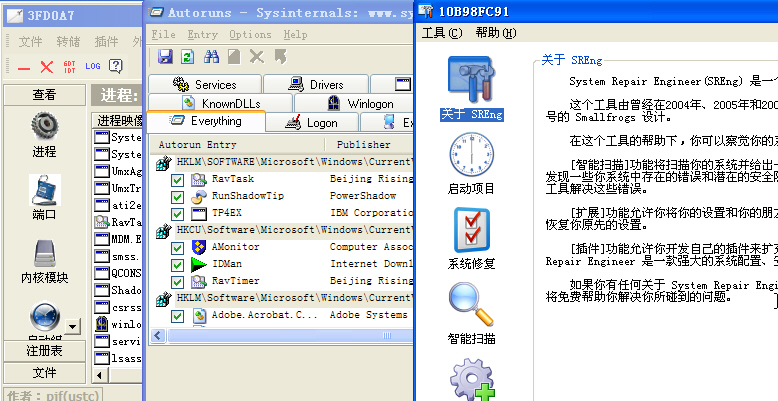Sort by the Autorun Entry column header
This screenshot has height=401, width=778.
(x=237, y=144)
